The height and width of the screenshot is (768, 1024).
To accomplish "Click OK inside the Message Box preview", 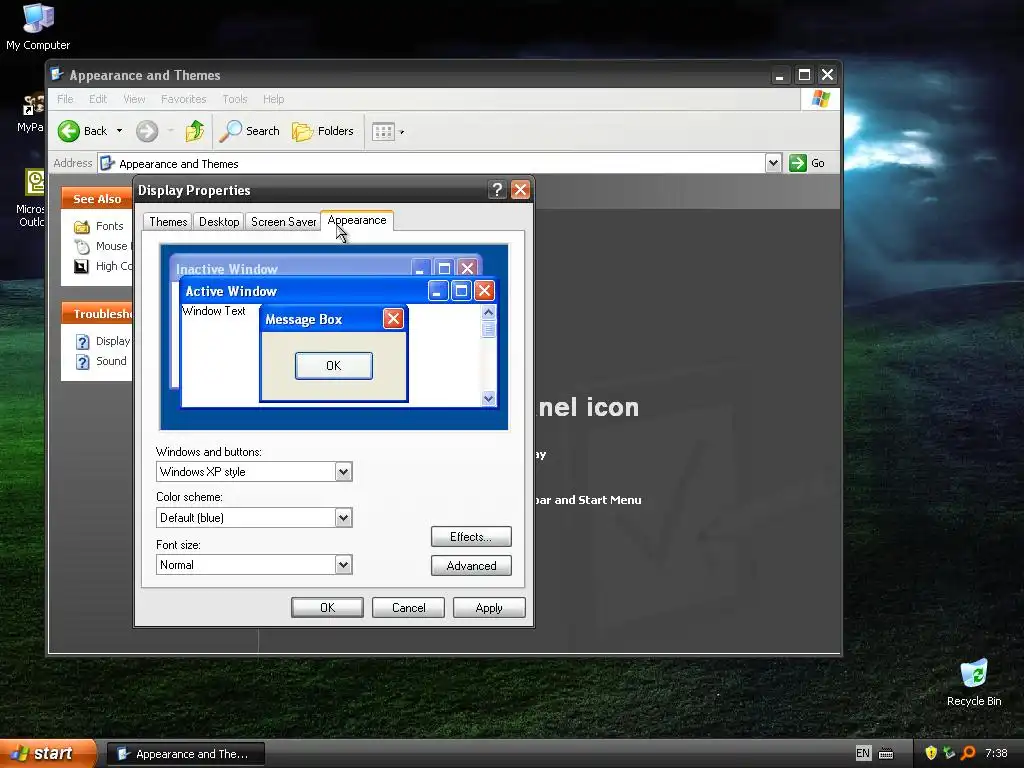I will 334,366.
